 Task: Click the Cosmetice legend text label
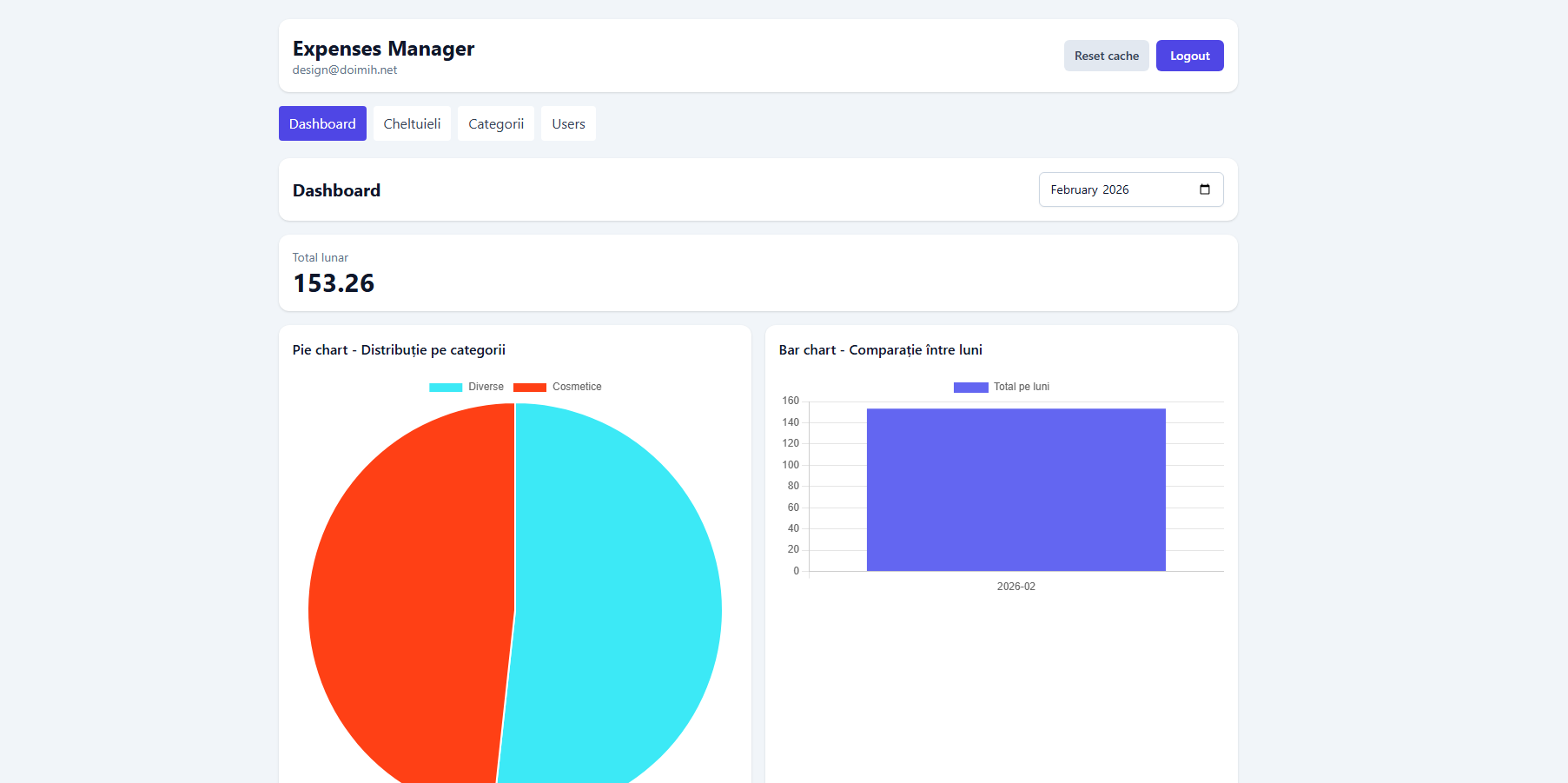(x=577, y=387)
